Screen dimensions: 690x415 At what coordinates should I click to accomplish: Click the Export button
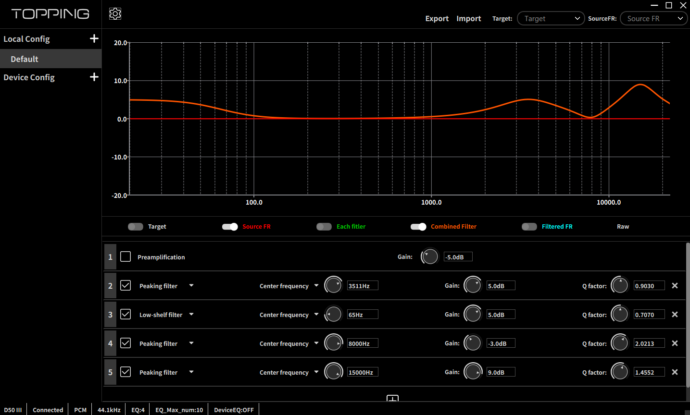(437, 18)
